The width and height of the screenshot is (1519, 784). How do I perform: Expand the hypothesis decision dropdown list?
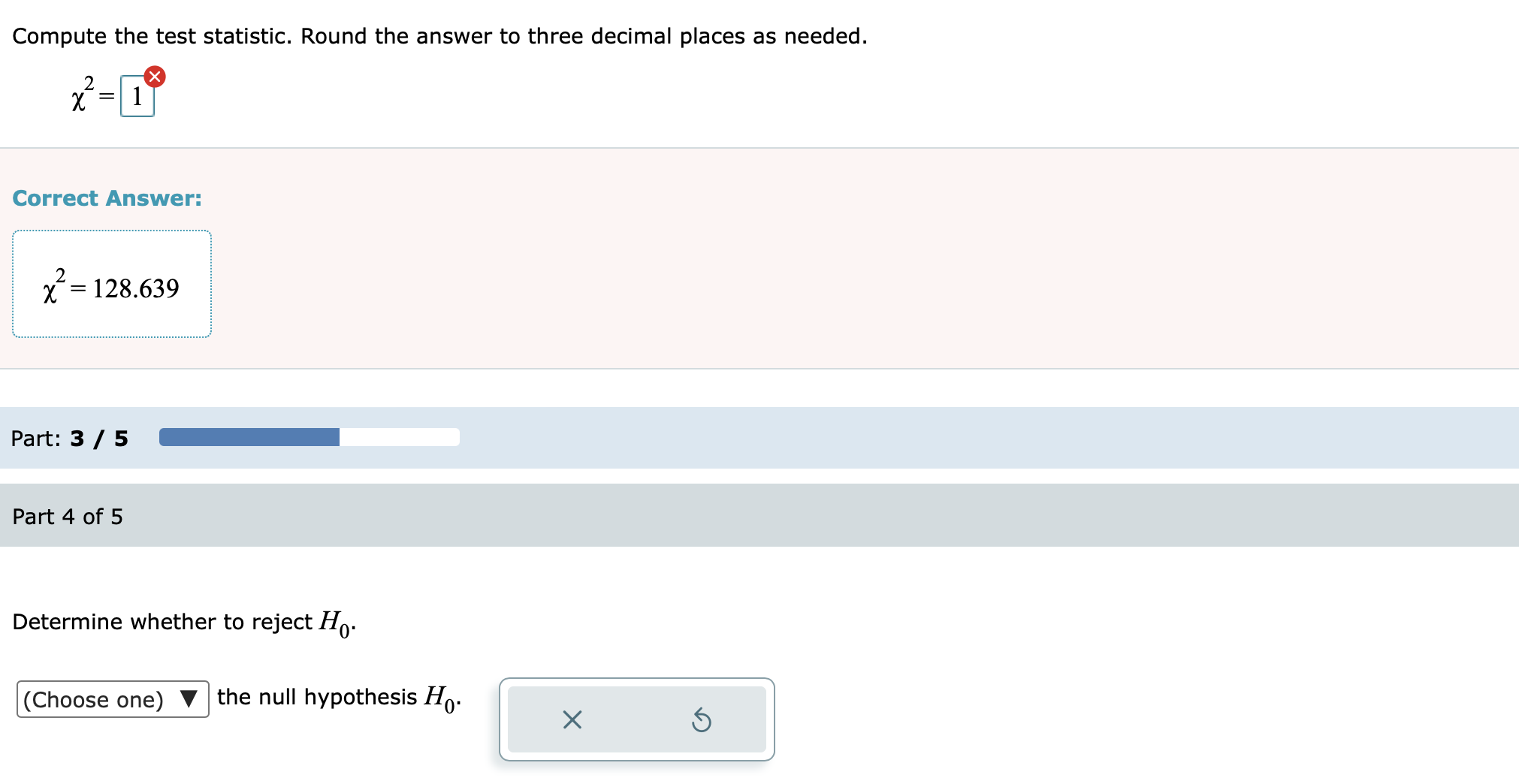click(x=111, y=699)
